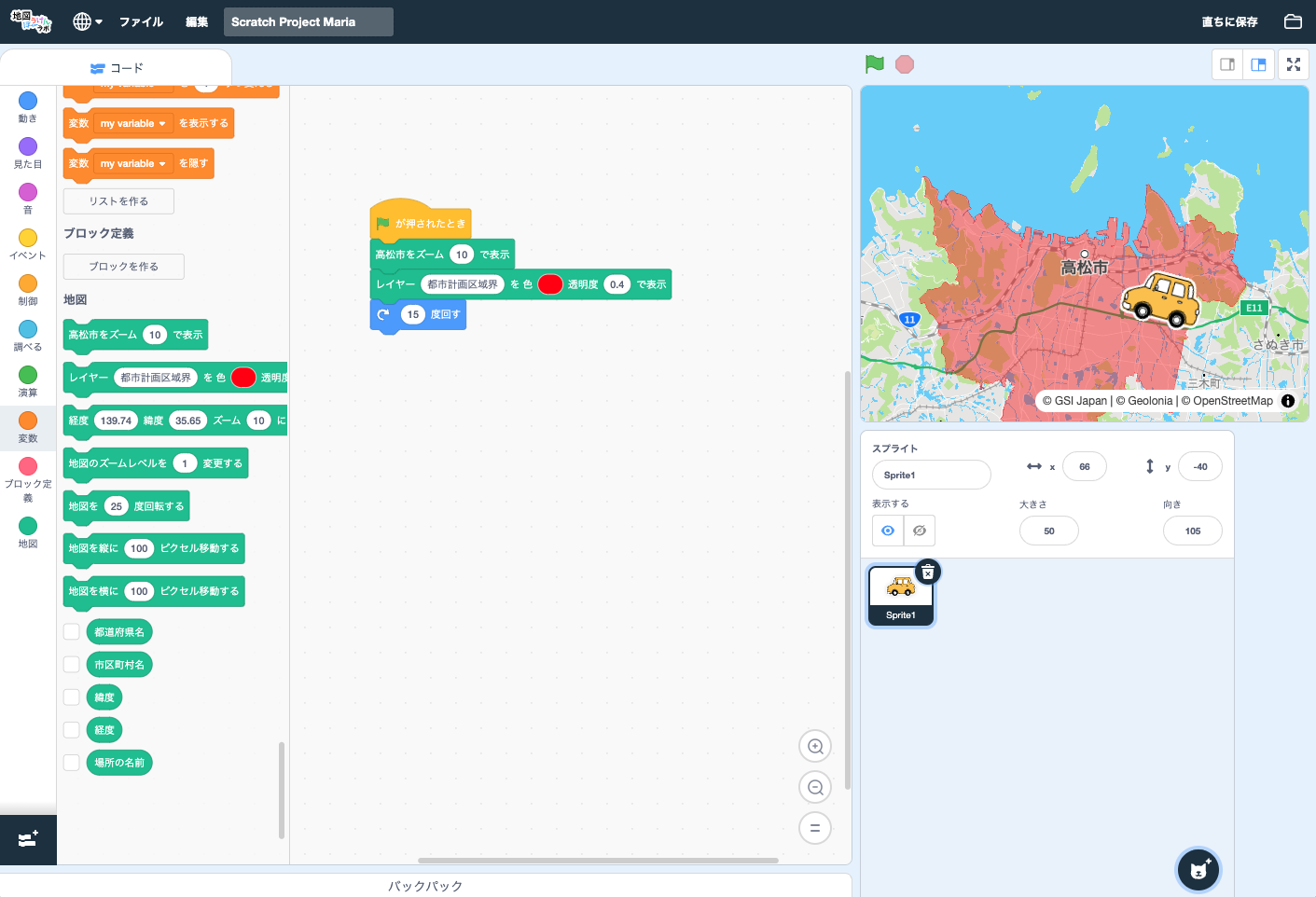
Task: Edit the zoom value 10 in workspace block
Action: coord(462,255)
